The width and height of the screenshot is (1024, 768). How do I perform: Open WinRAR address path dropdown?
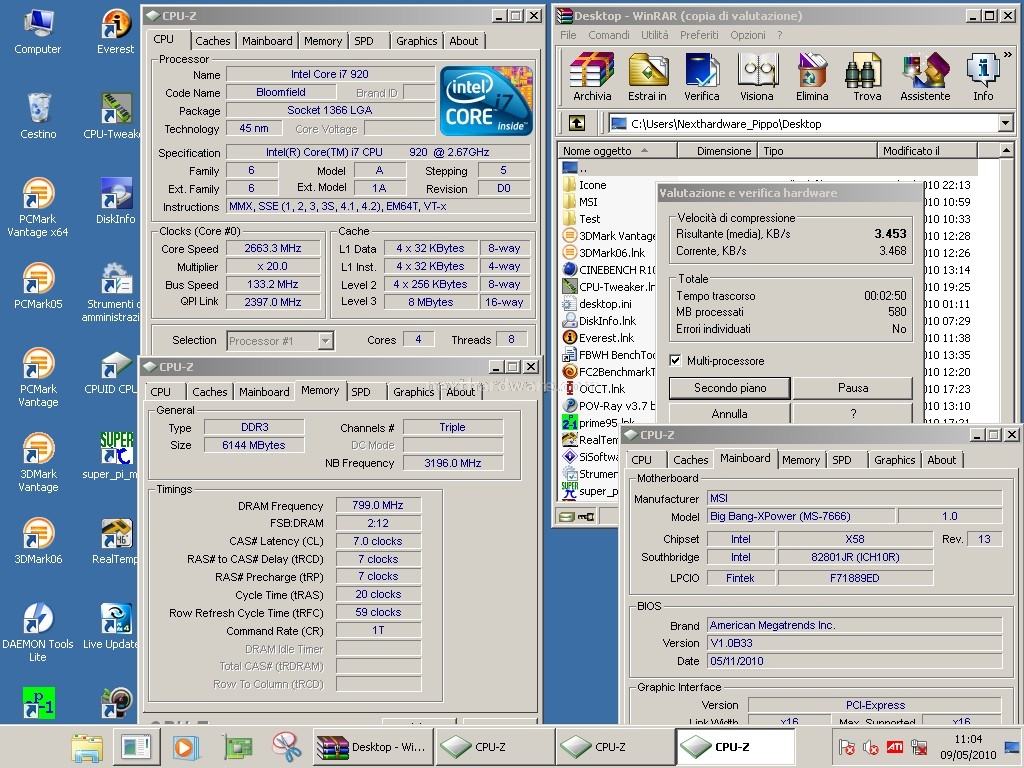[1005, 123]
